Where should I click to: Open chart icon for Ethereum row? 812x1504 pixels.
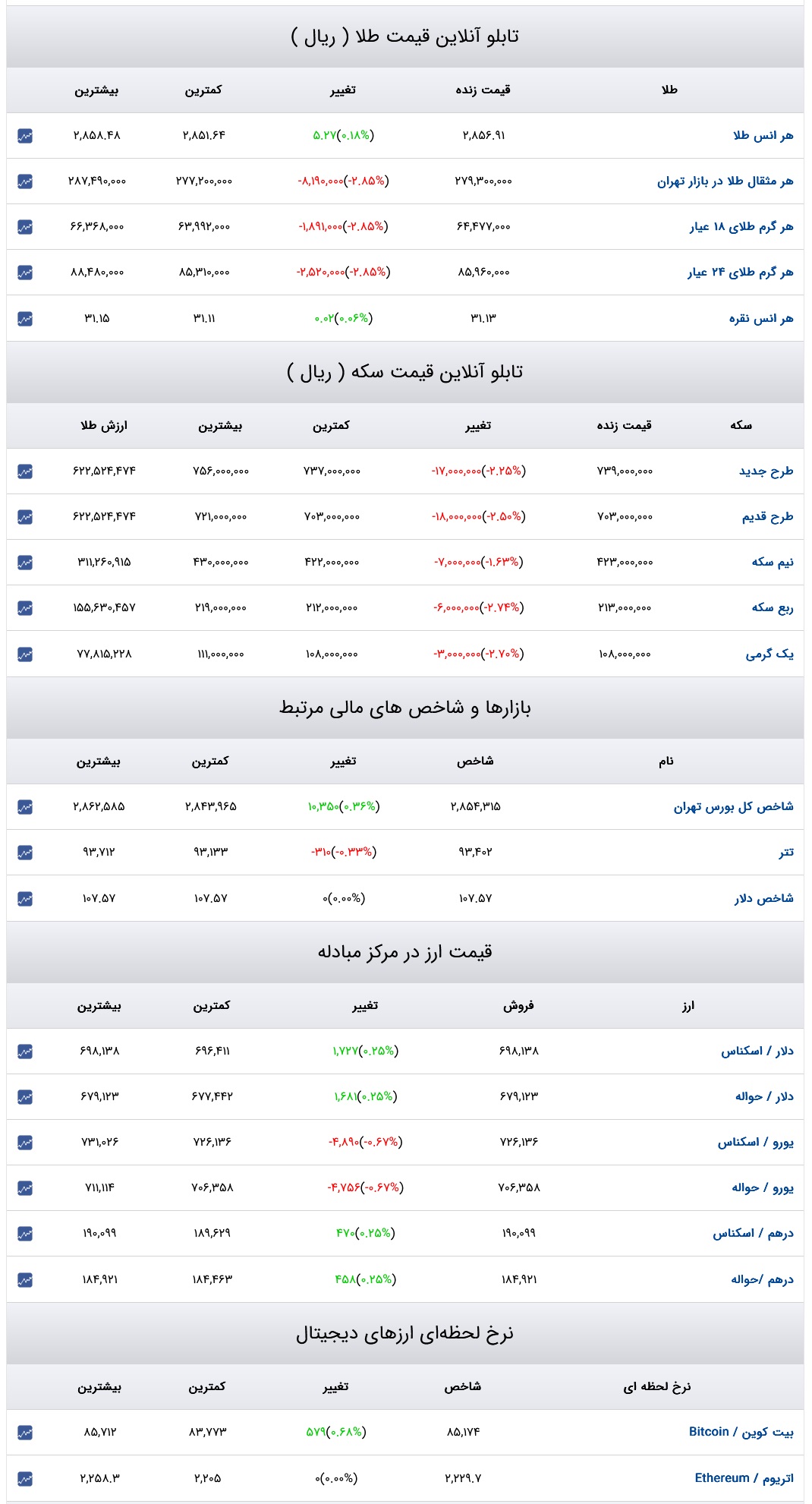25,1479
